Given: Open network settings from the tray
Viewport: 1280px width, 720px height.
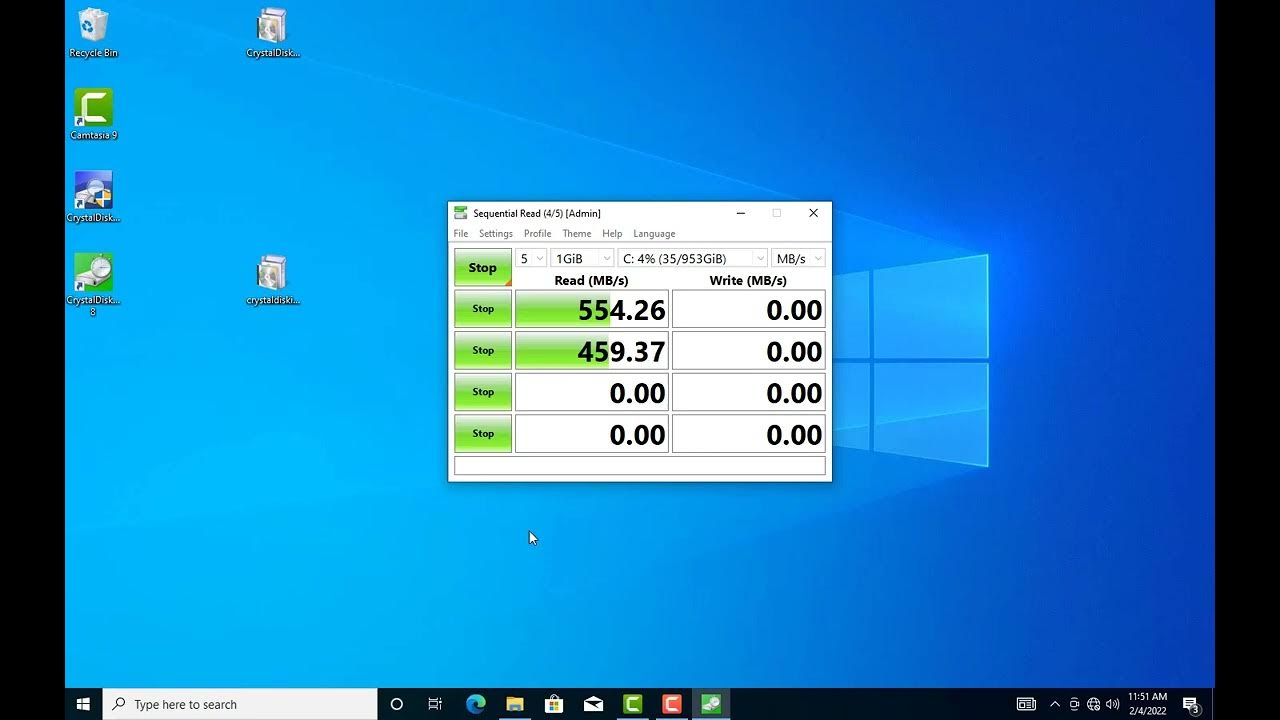Looking at the screenshot, I should (x=1093, y=704).
